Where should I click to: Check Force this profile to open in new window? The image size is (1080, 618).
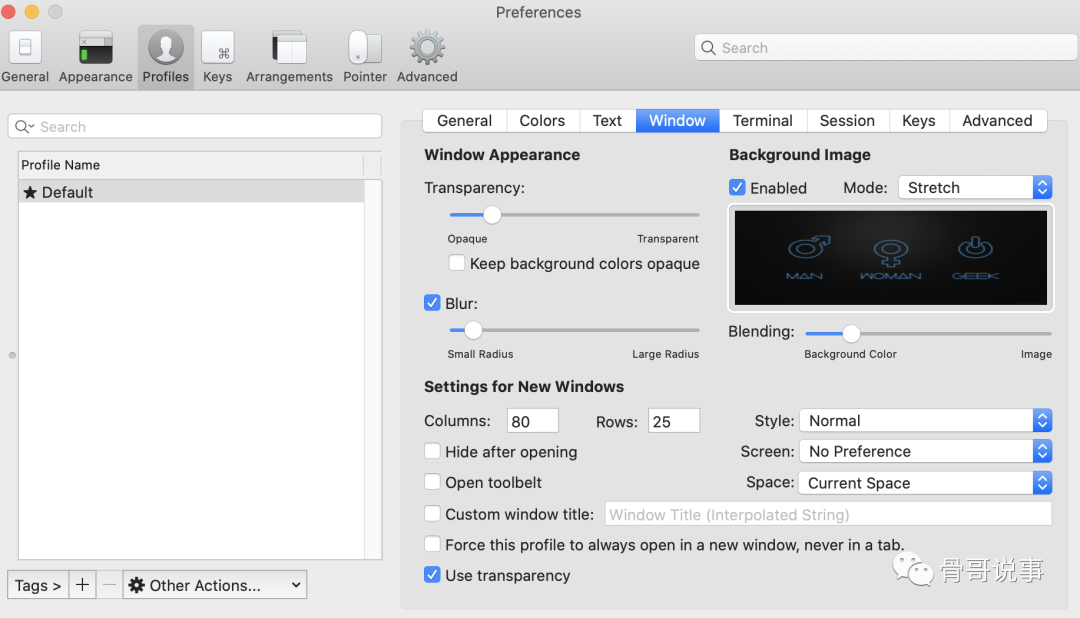pyautogui.click(x=432, y=544)
